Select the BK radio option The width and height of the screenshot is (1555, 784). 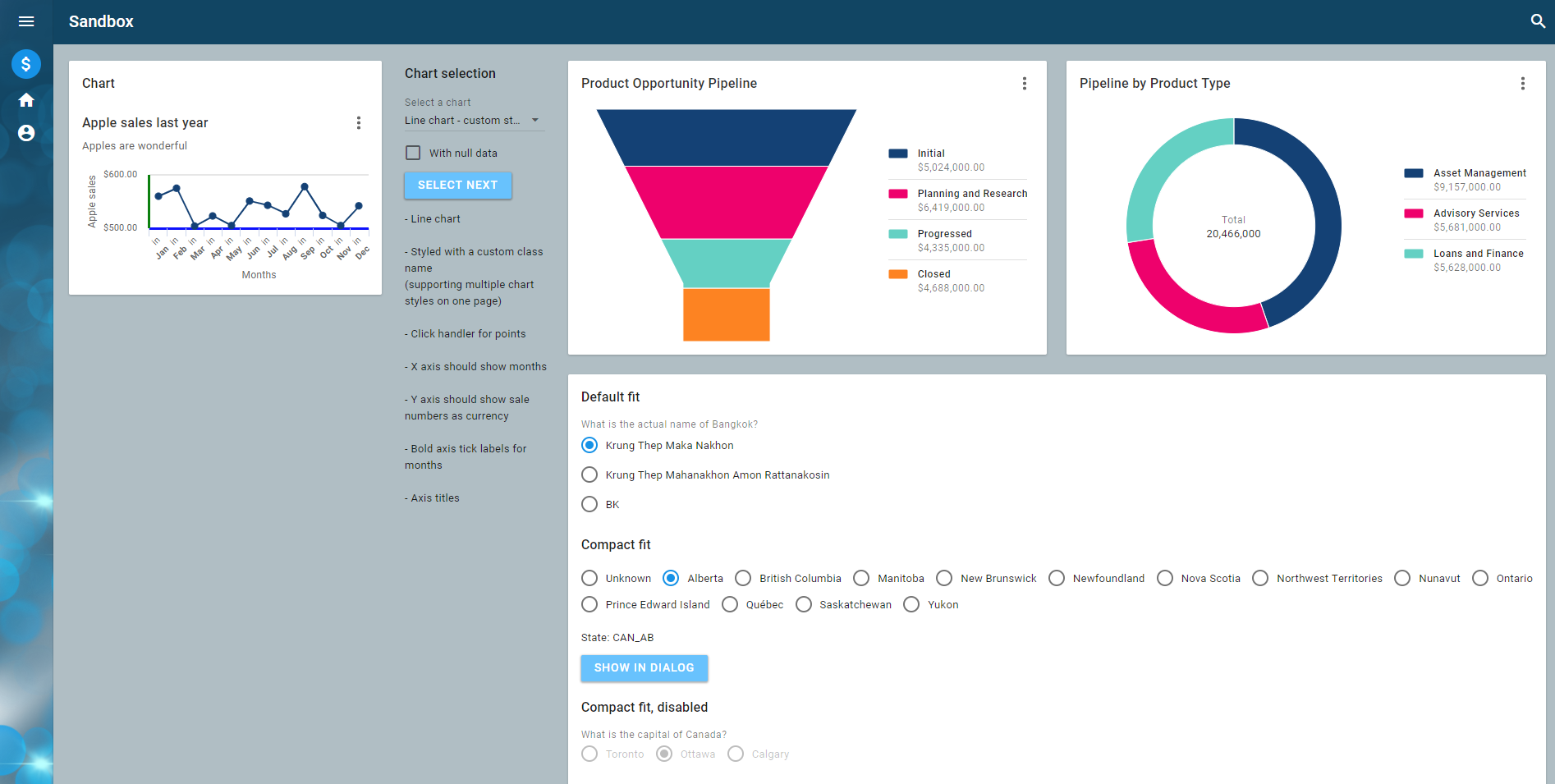[589, 504]
